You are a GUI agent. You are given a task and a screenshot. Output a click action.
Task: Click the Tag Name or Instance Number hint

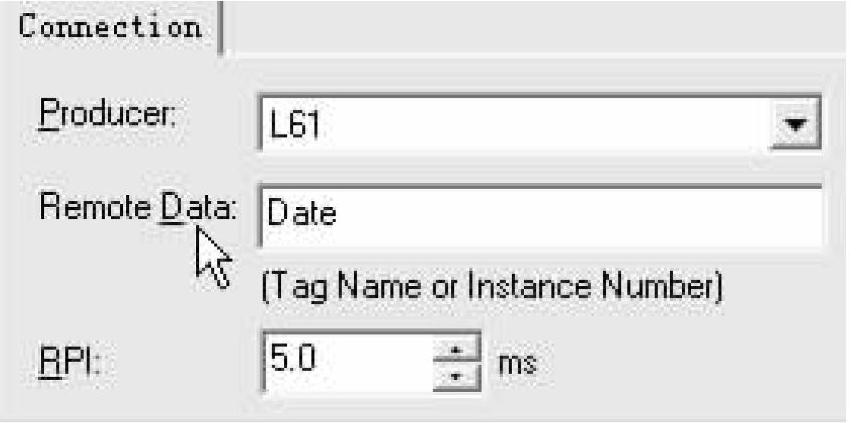[490, 290]
